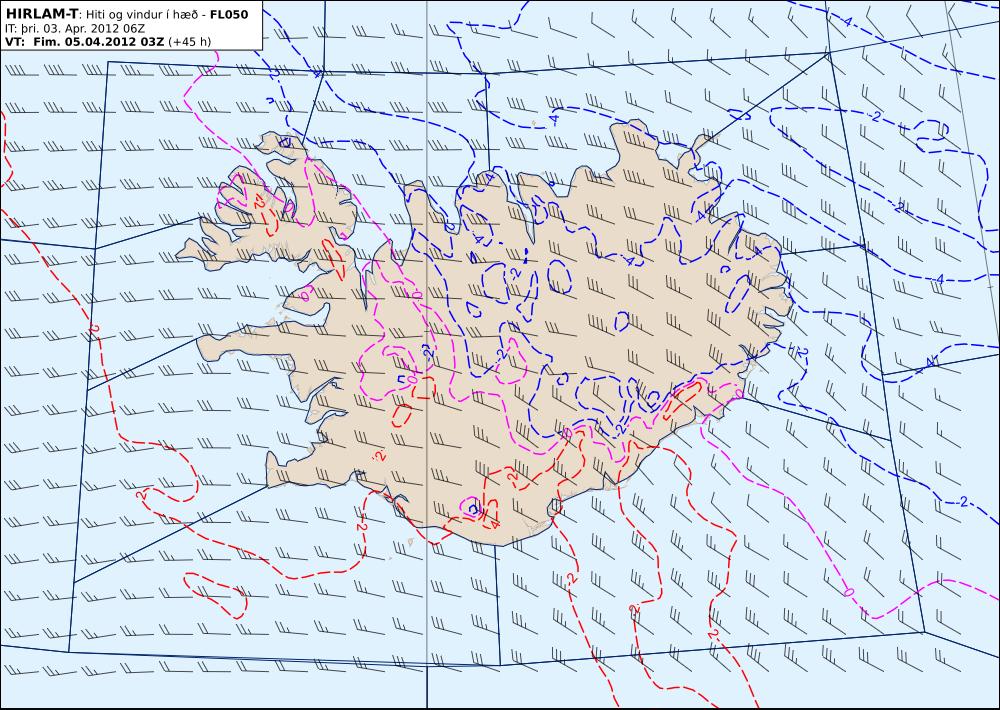Click the HIRLAM-T model title
Screen dimensions: 1000x710
click(x=41, y=14)
